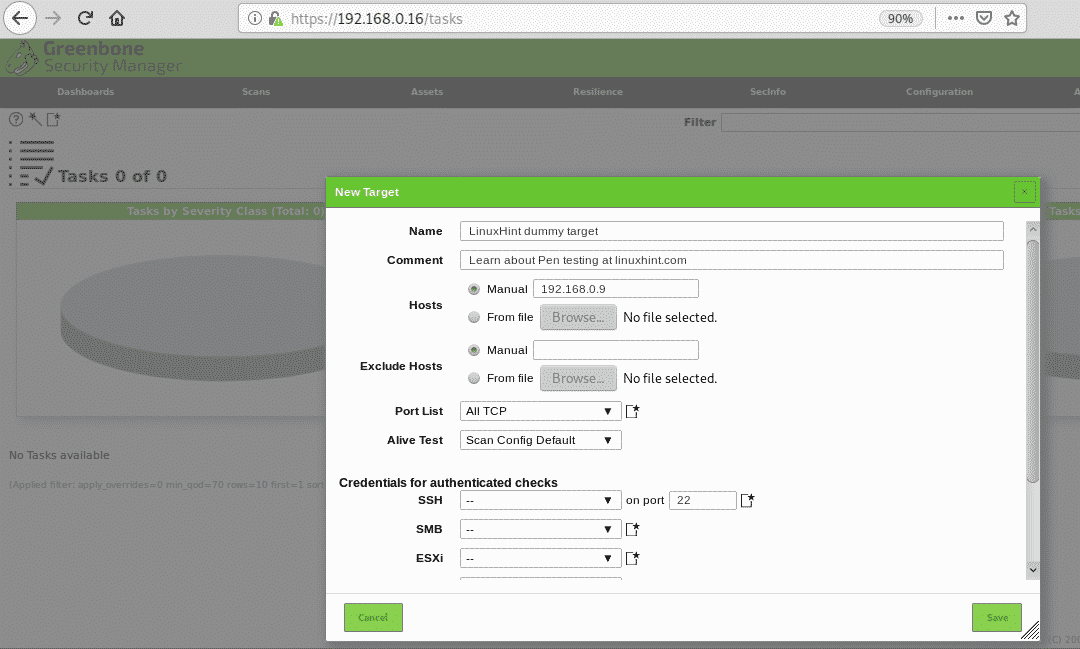Open the help question mark icon
Image resolution: width=1080 pixels, height=649 pixels.
[15, 119]
